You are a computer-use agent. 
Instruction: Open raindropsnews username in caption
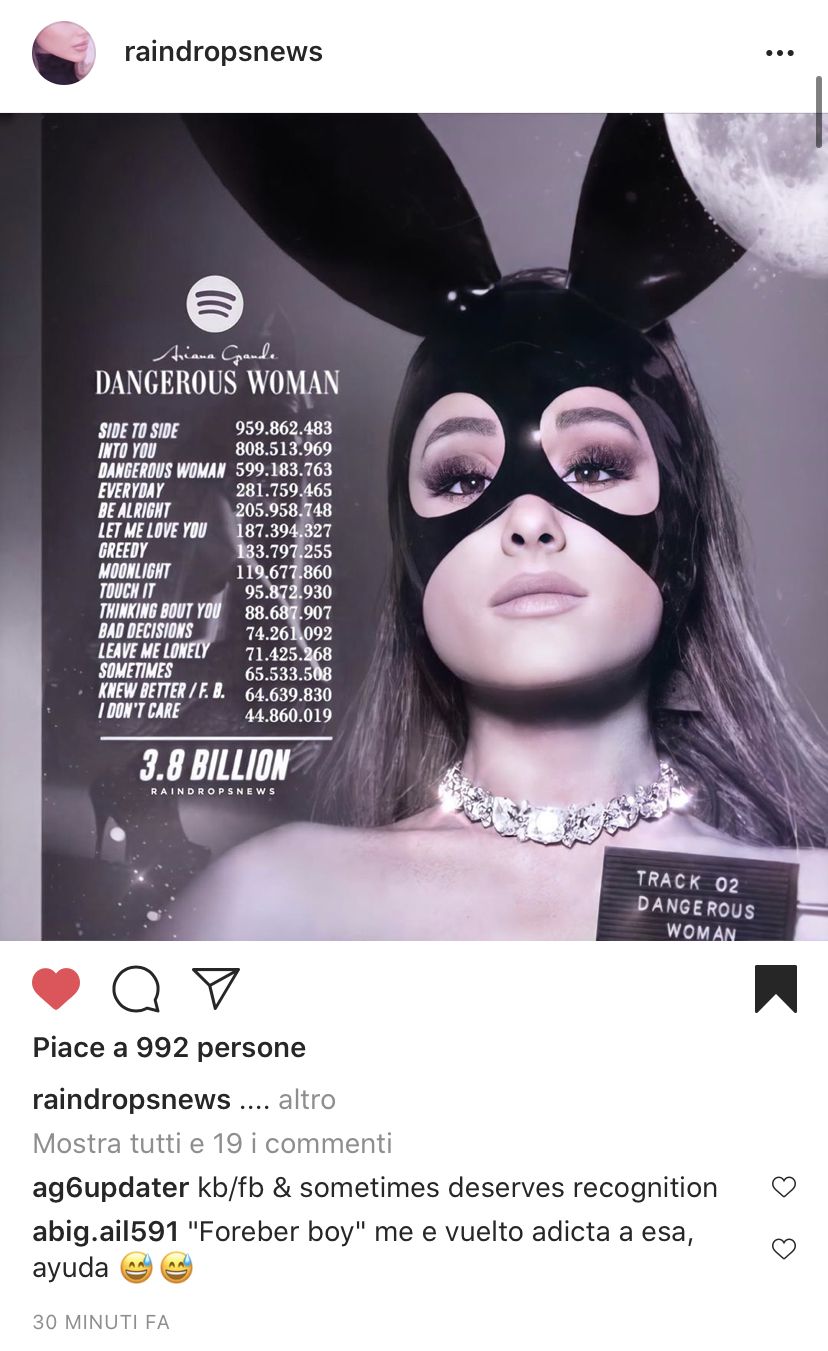(132, 1100)
